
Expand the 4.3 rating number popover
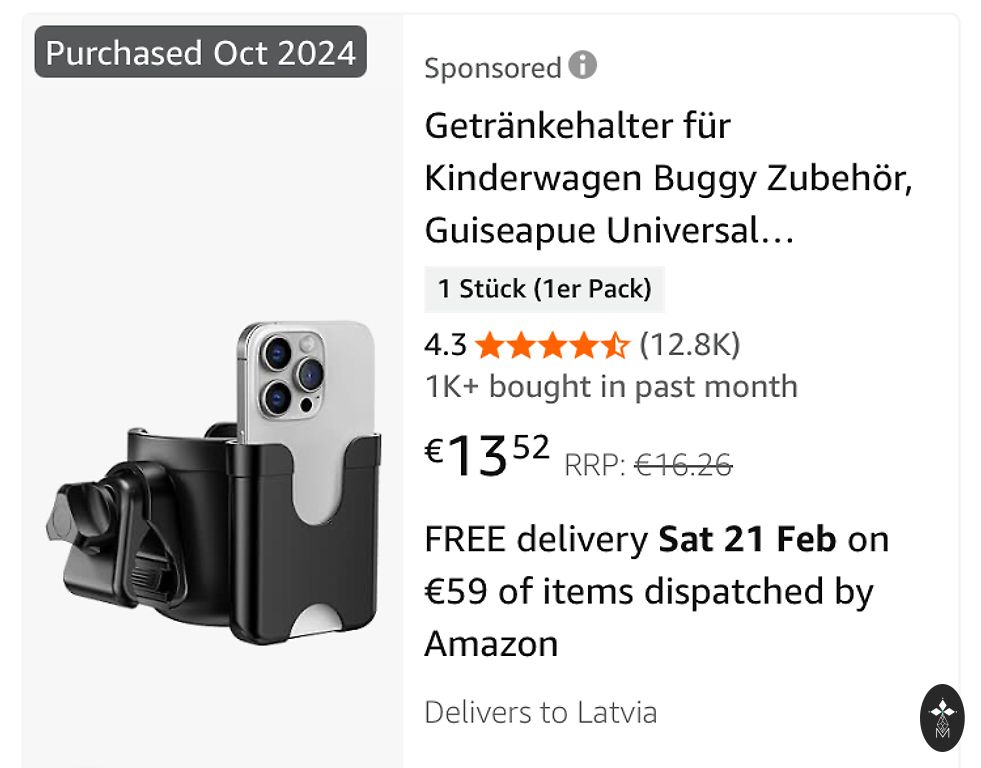point(445,346)
